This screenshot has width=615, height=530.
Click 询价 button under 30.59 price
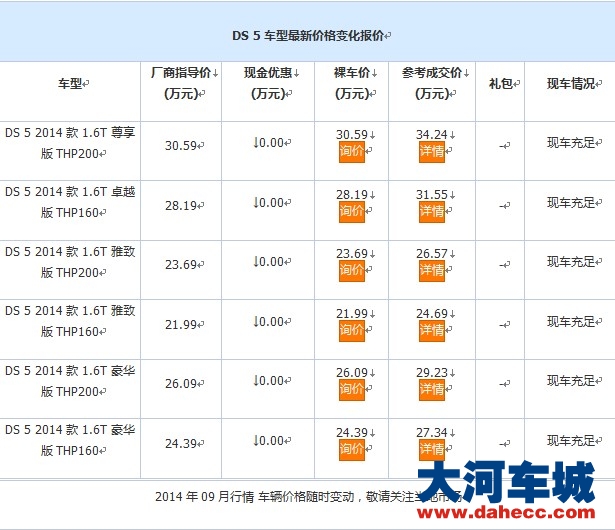coord(352,151)
